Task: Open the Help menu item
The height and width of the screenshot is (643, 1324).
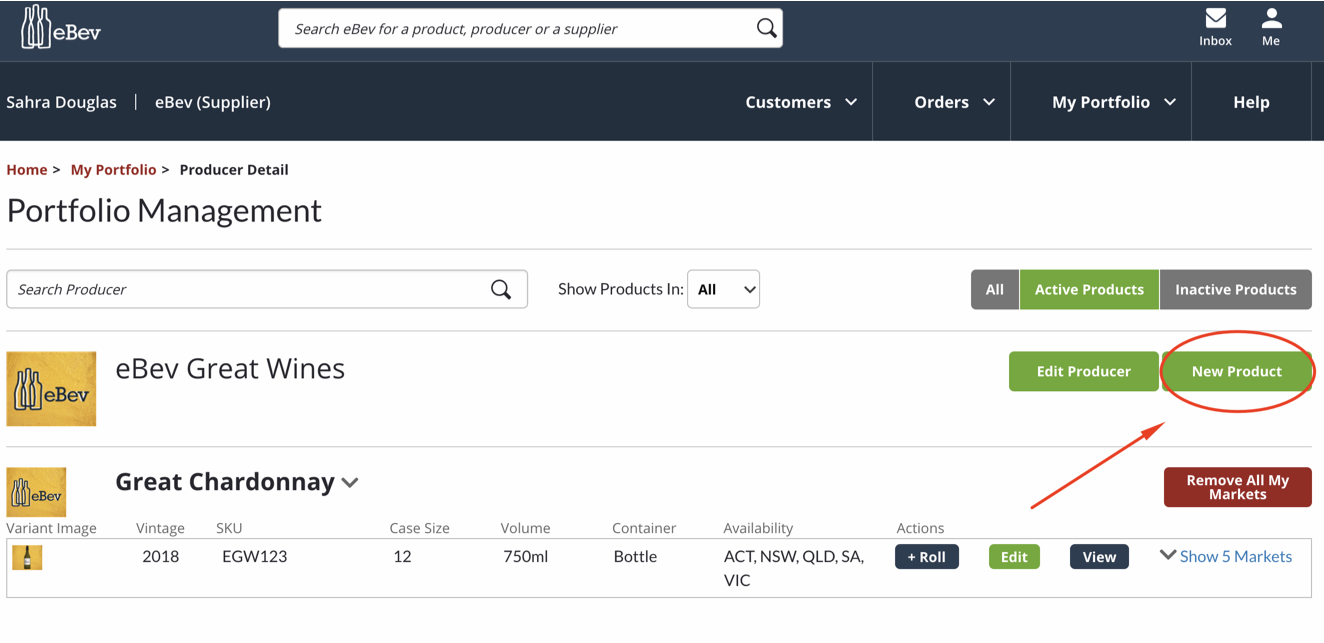Action: (1251, 102)
